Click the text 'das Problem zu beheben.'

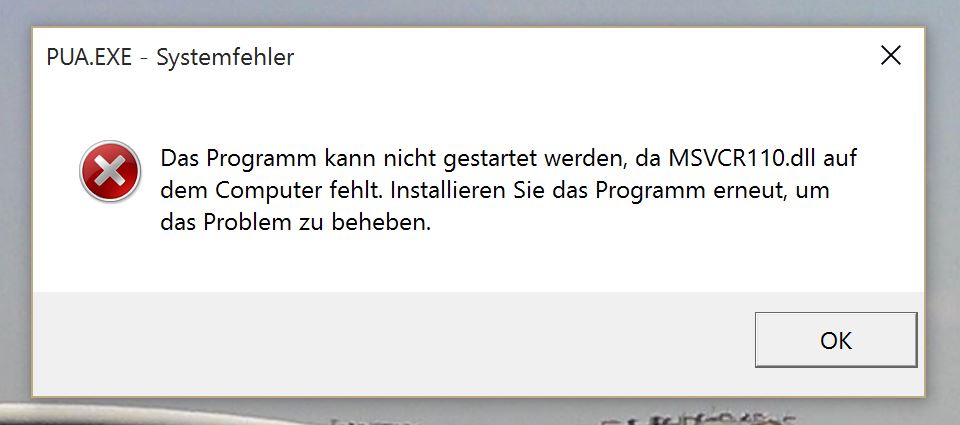[x=296, y=222]
